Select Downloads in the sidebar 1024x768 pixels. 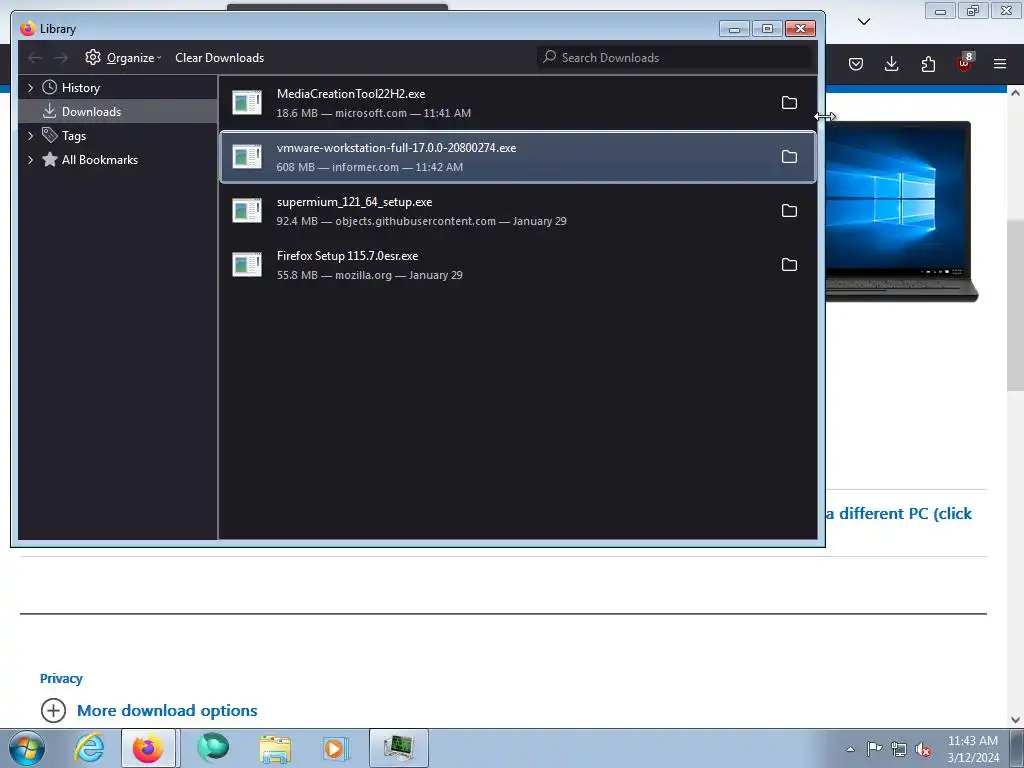click(91, 112)
